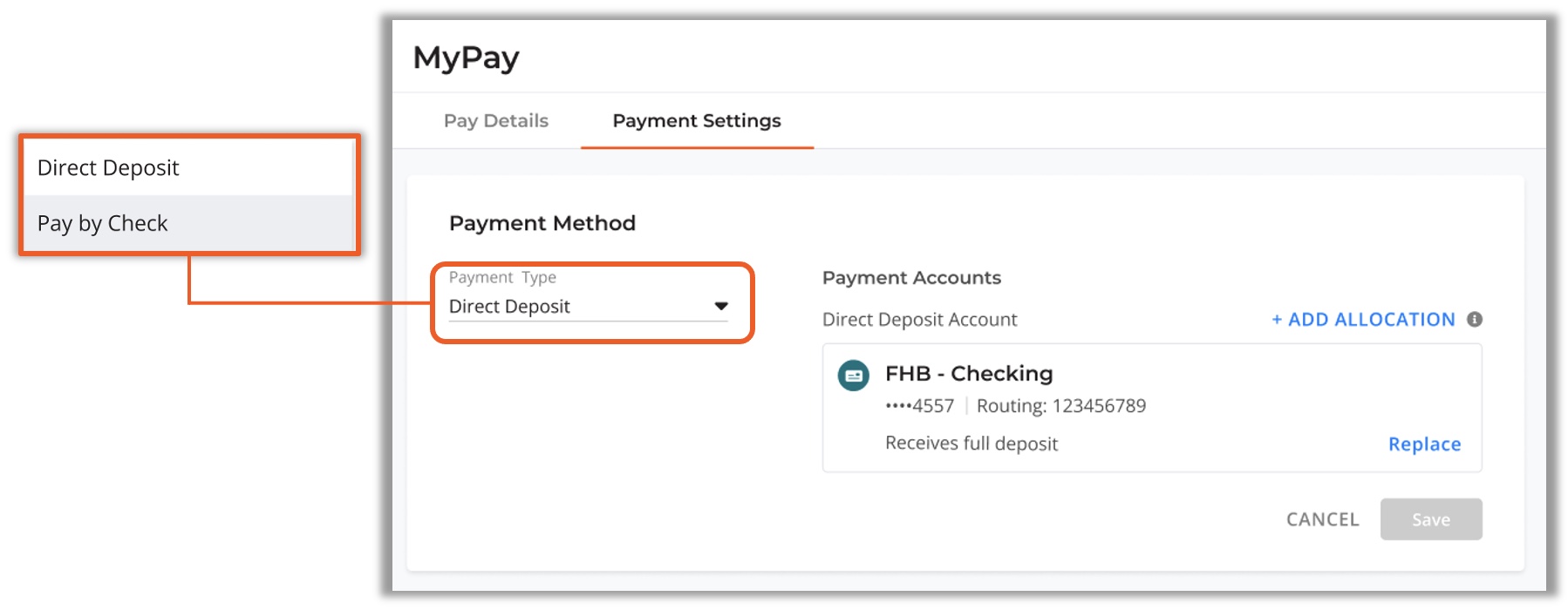Click the Payment Accounts heading
The width and height of the screenshot is (1568, 610).
pyautogui.click(x=911, y=278)
